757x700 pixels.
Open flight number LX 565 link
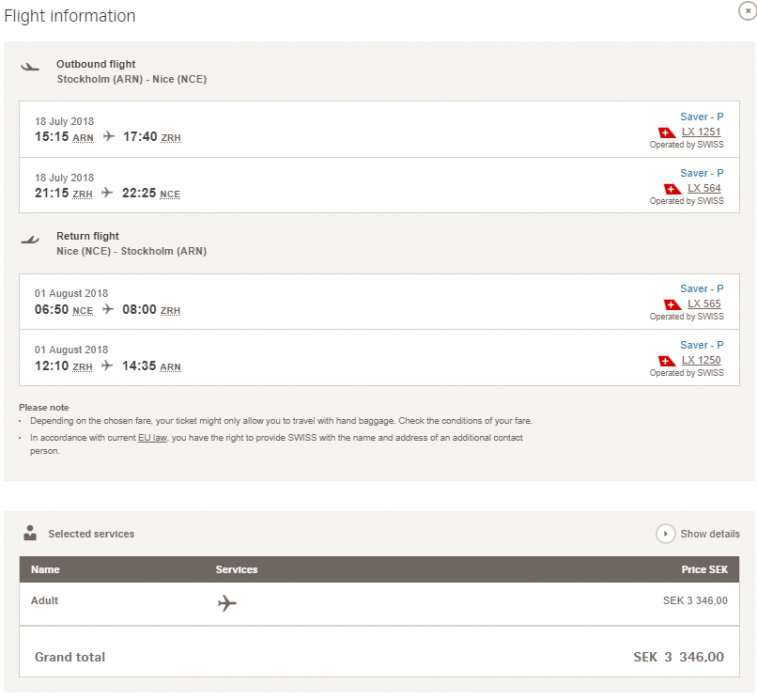[704, 304]
